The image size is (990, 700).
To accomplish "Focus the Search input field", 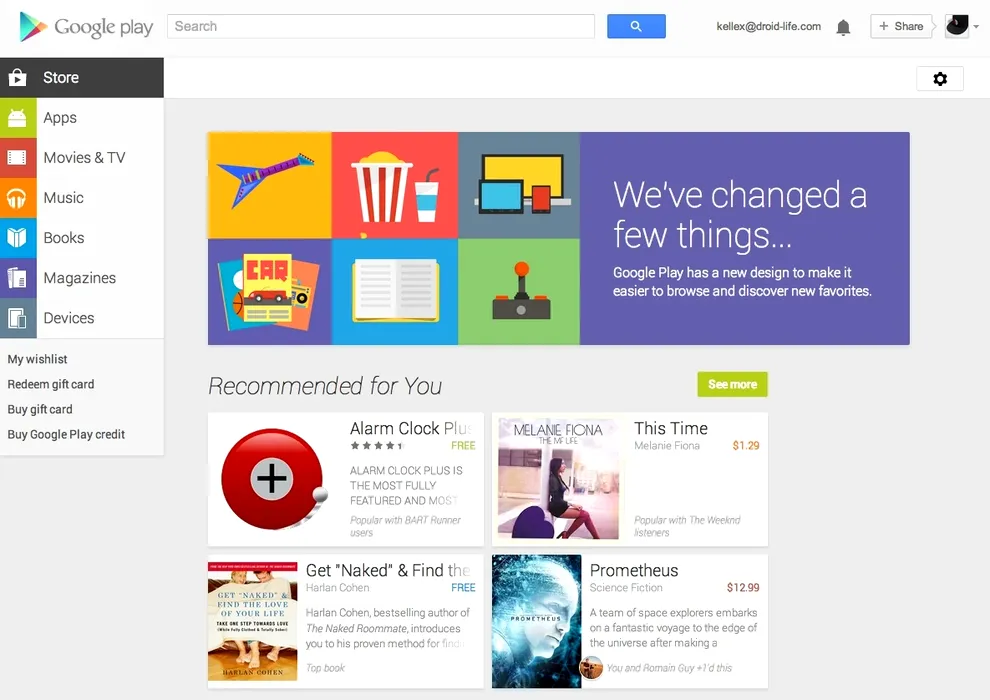I will 381,27.
